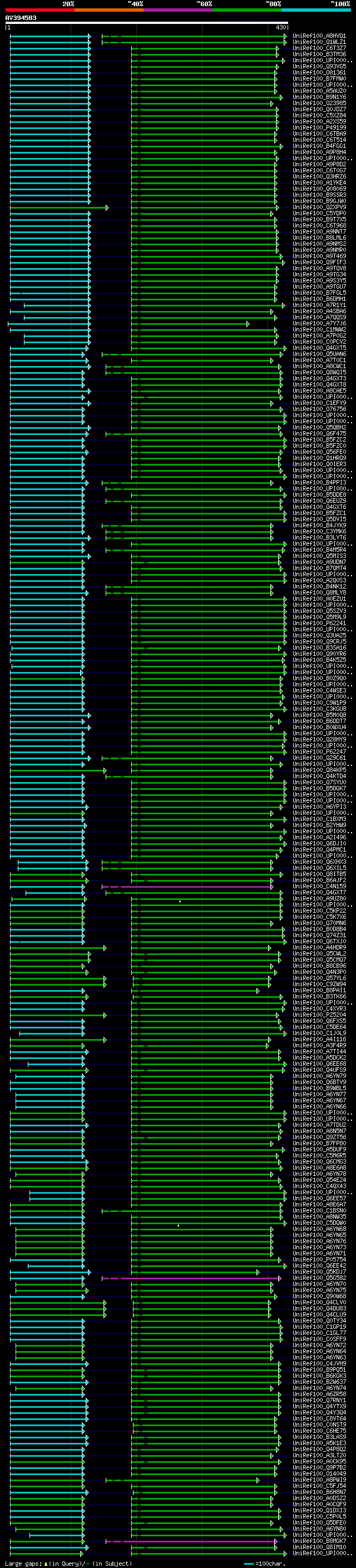The width and height of the screenshot is (356, 1568).
Task: Select the UniRef100_Q70MN6 label
Action: (319, 923)
